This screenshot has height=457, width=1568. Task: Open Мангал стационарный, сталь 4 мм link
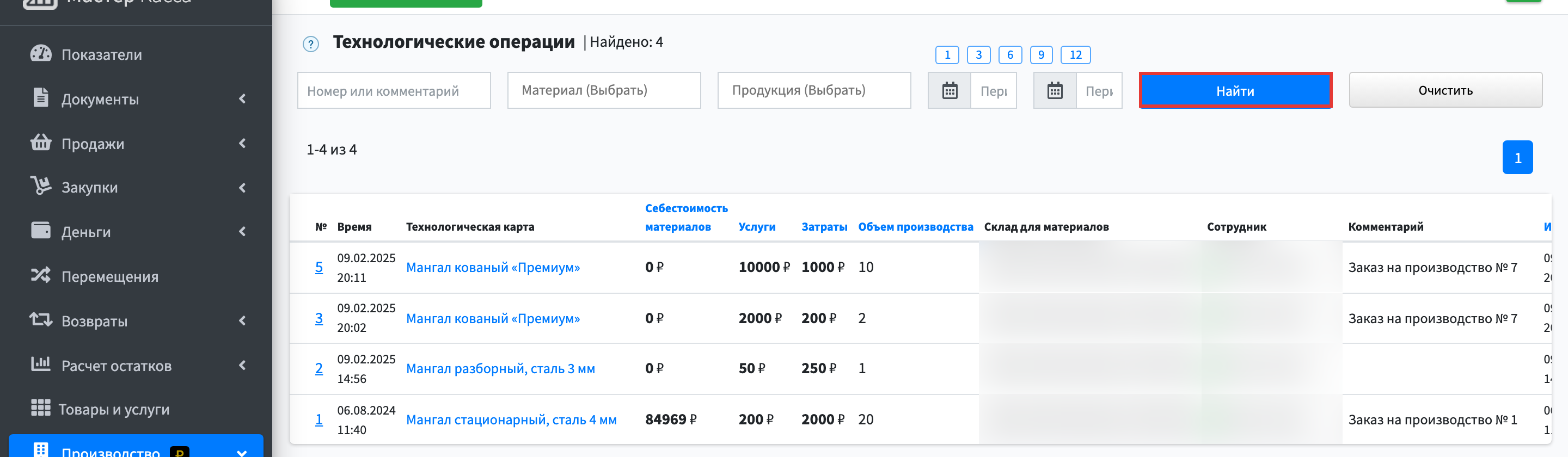[x=511, y=419]
